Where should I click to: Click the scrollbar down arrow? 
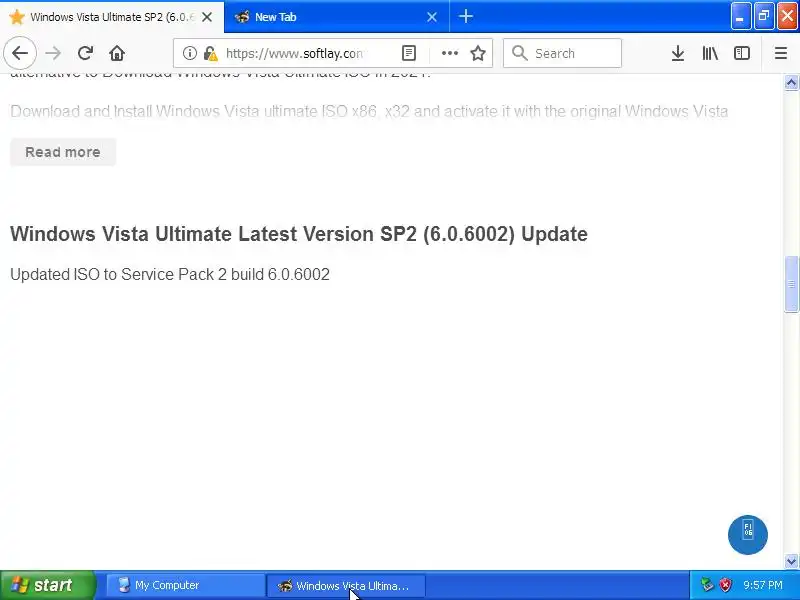click(791, 561)
